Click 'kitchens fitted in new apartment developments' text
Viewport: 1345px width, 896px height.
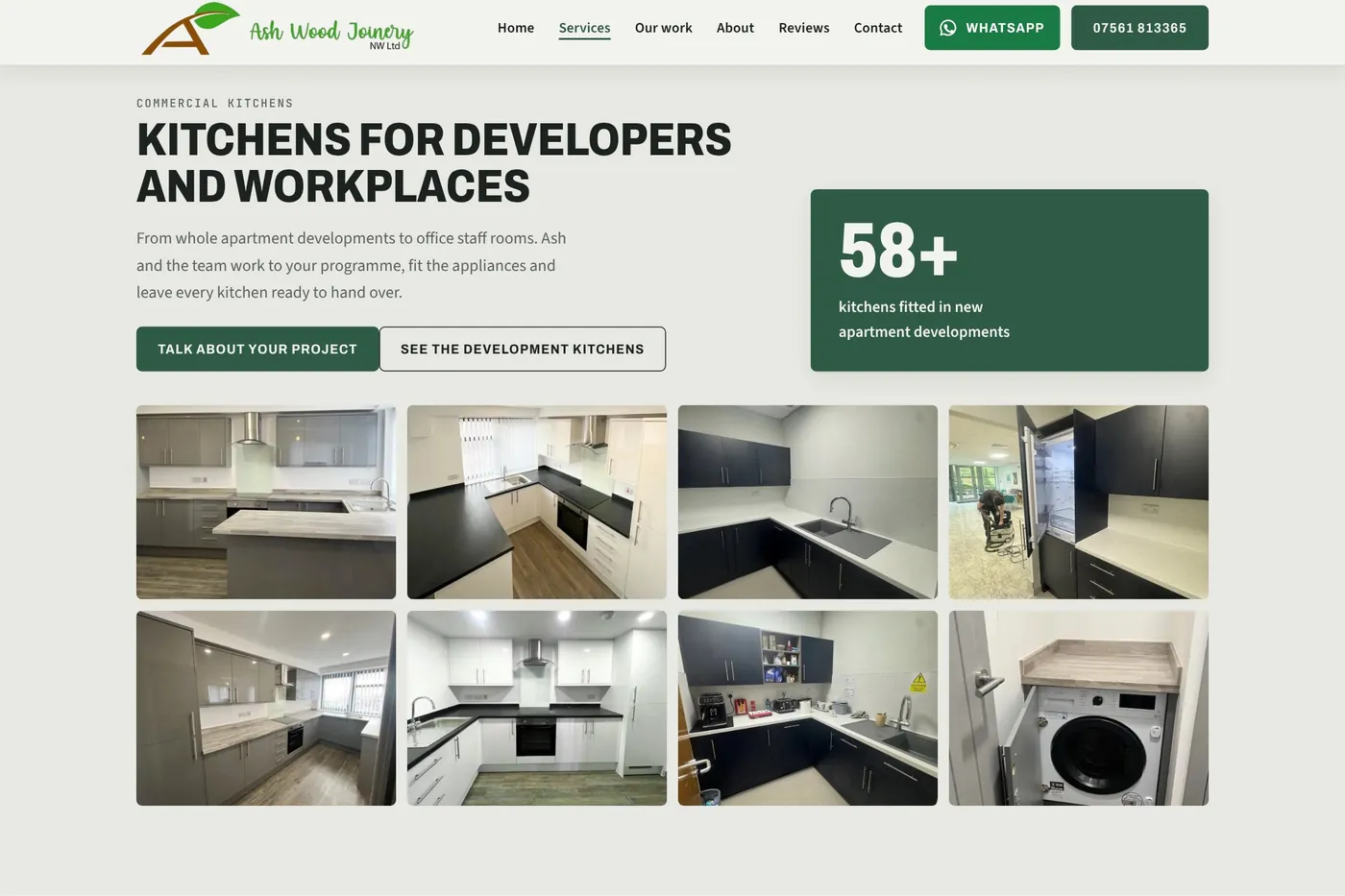[924, 319]
